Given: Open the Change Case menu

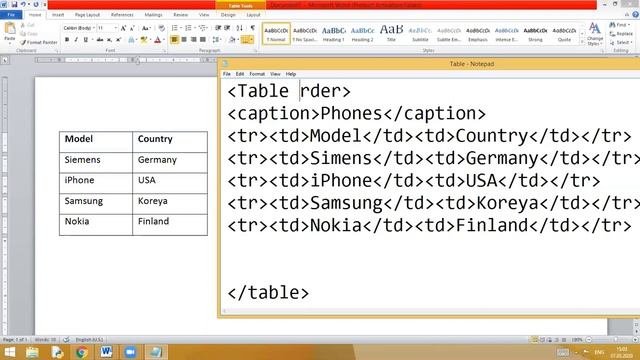Looking at the screenshot, I should [146, 28].
